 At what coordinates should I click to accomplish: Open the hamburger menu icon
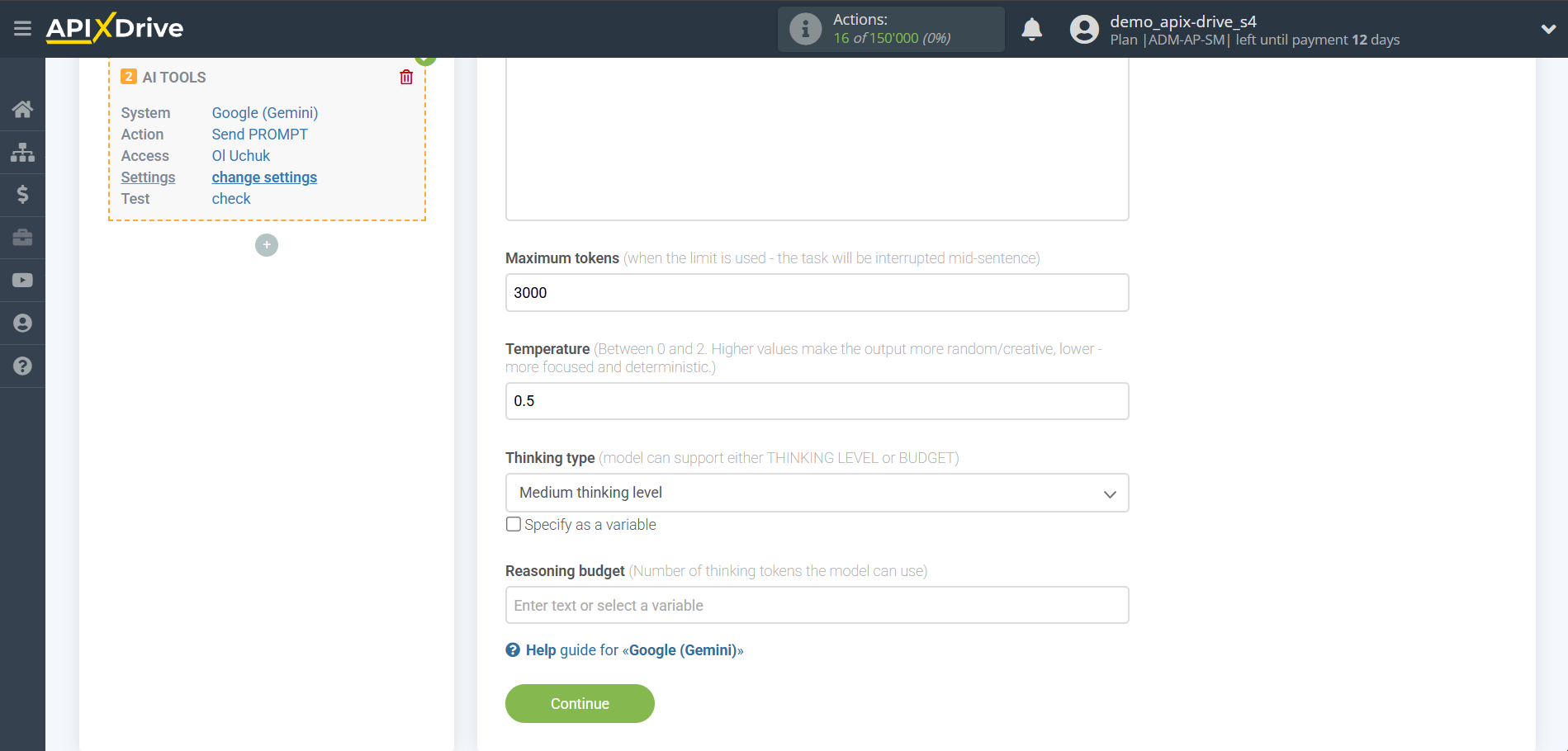22,29
